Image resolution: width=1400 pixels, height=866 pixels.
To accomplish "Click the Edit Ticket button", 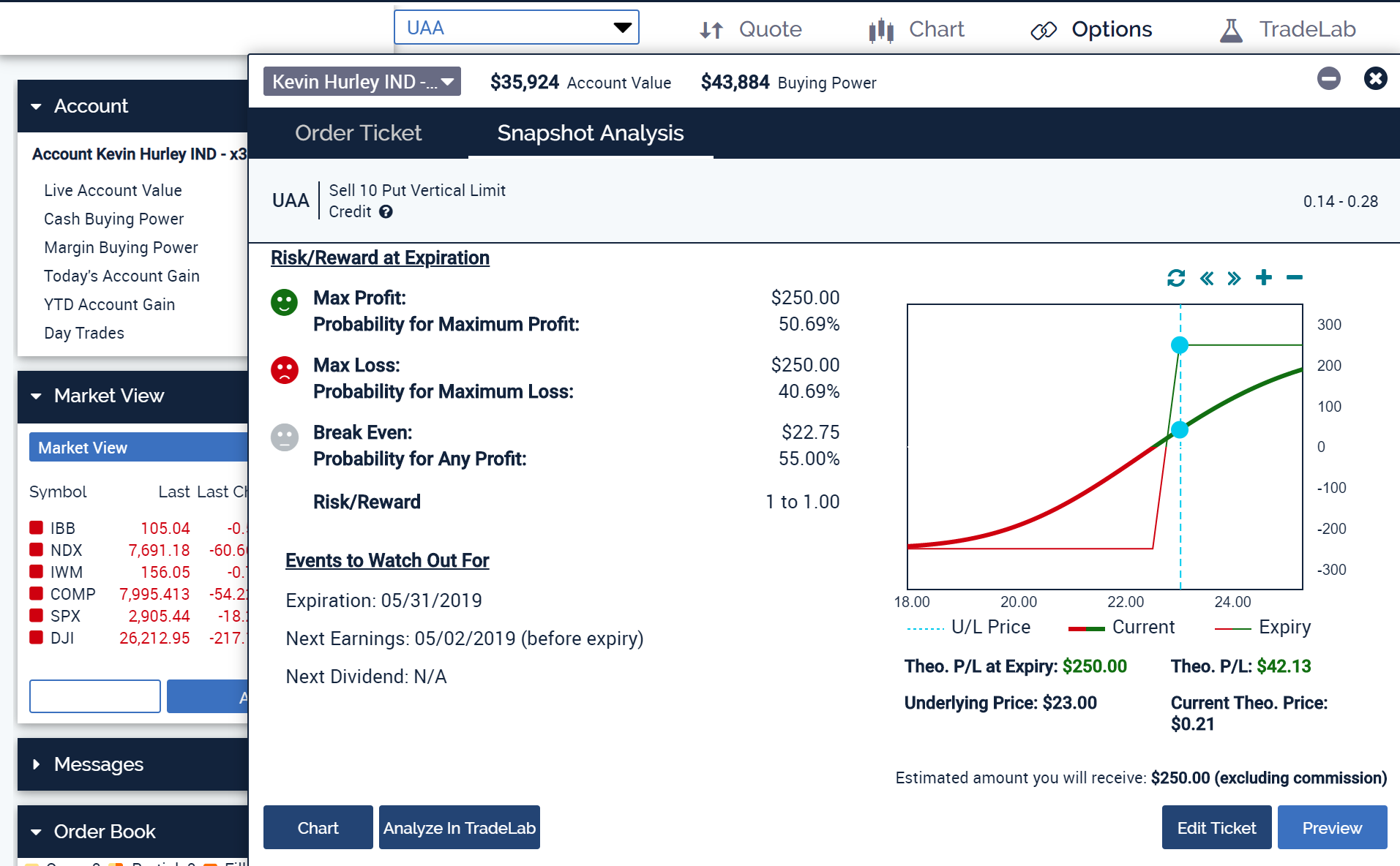I will click(1216, 828).
